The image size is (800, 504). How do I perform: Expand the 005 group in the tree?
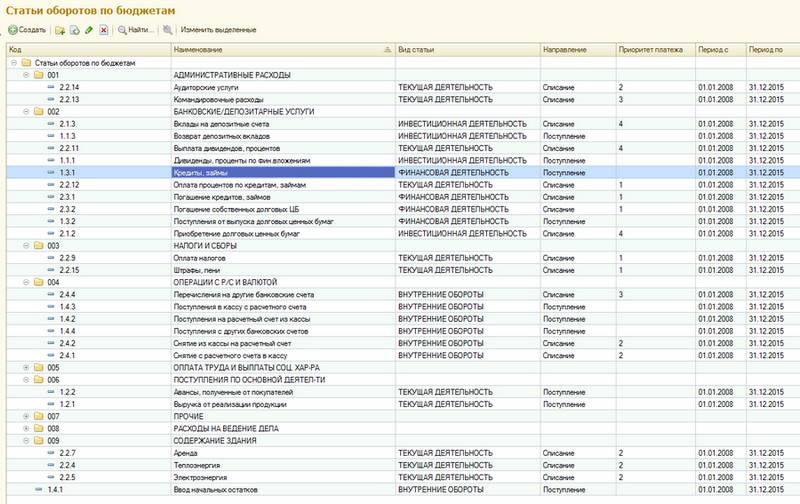[25, 367]
